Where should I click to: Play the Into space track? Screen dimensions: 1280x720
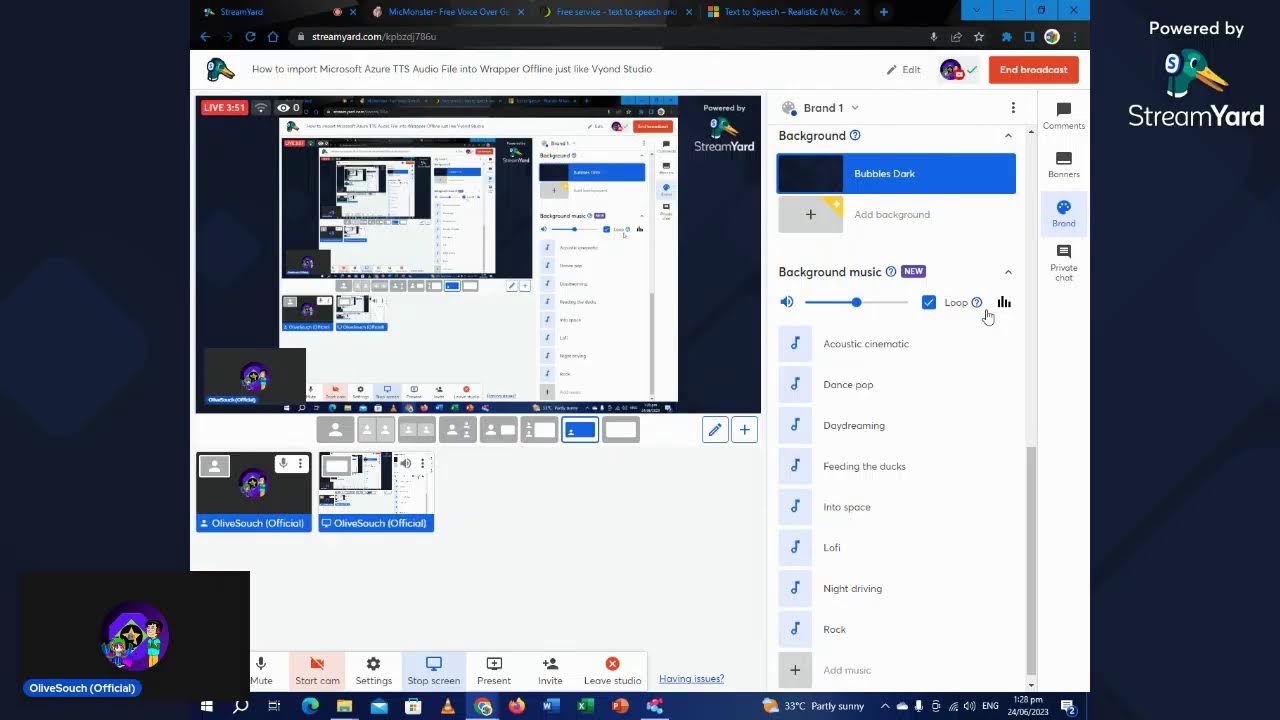pos(897,507)
